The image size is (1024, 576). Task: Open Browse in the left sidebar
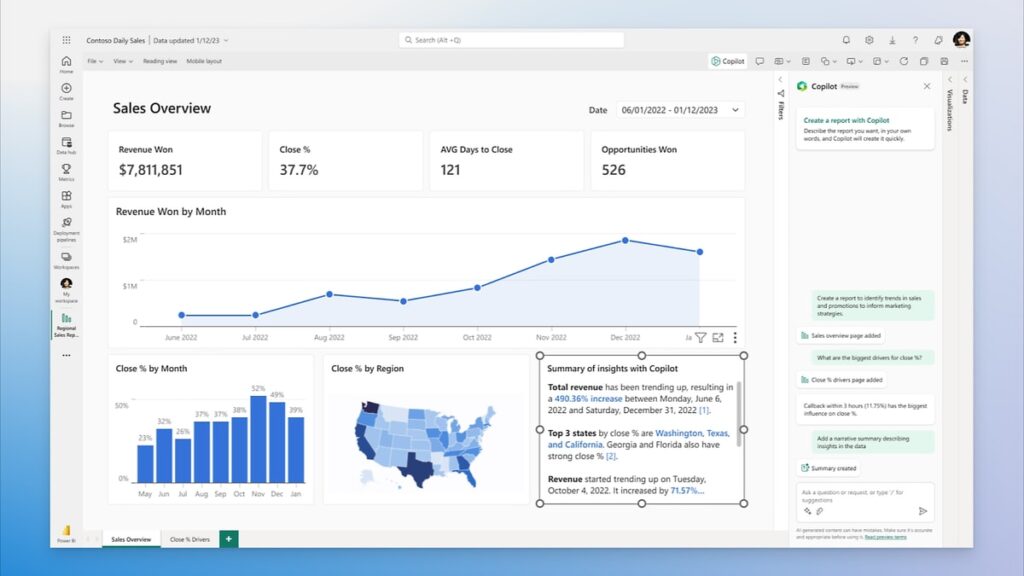coord(66,118)
